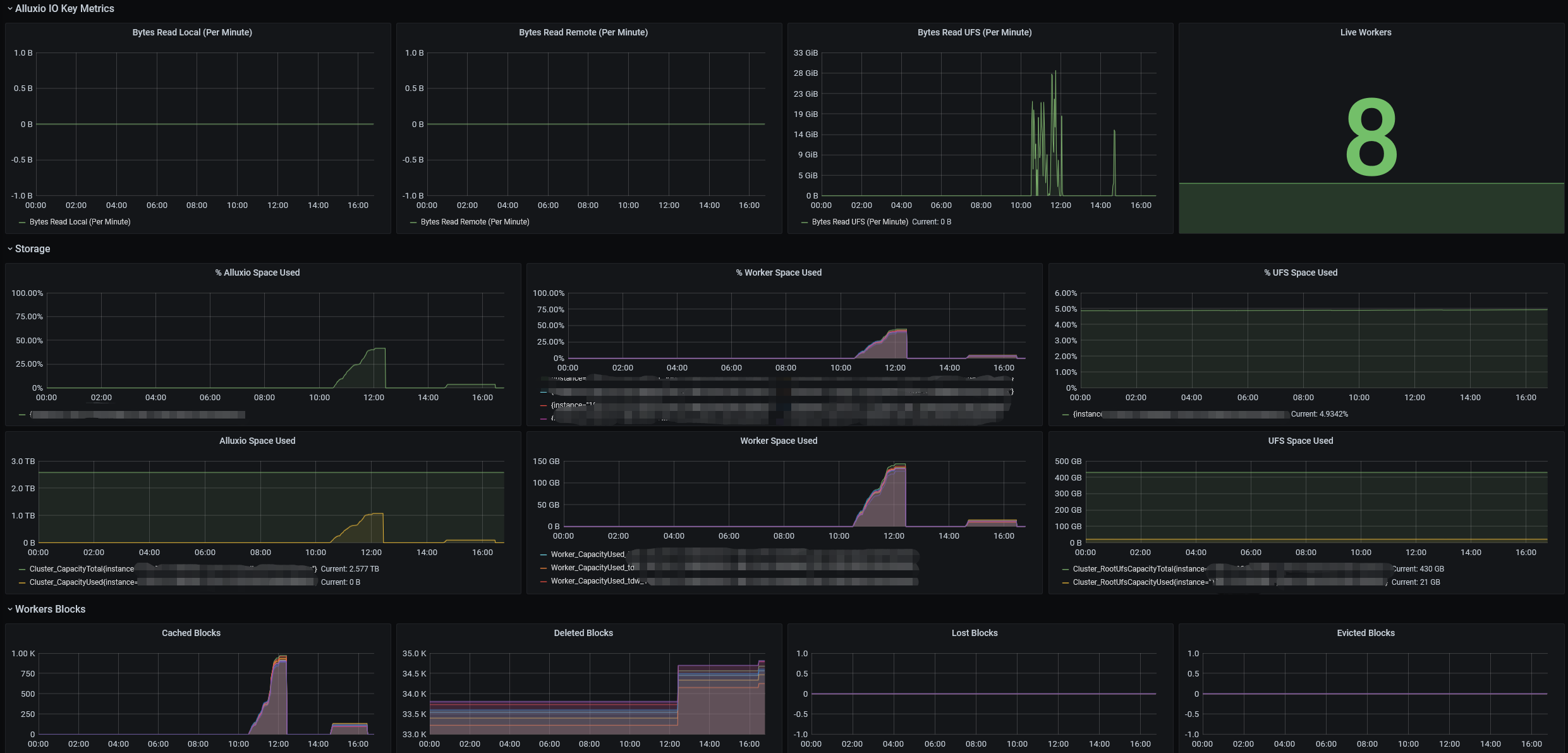Click the green legend line for Cluster_CapacityTotal

[x=22, y=570]
